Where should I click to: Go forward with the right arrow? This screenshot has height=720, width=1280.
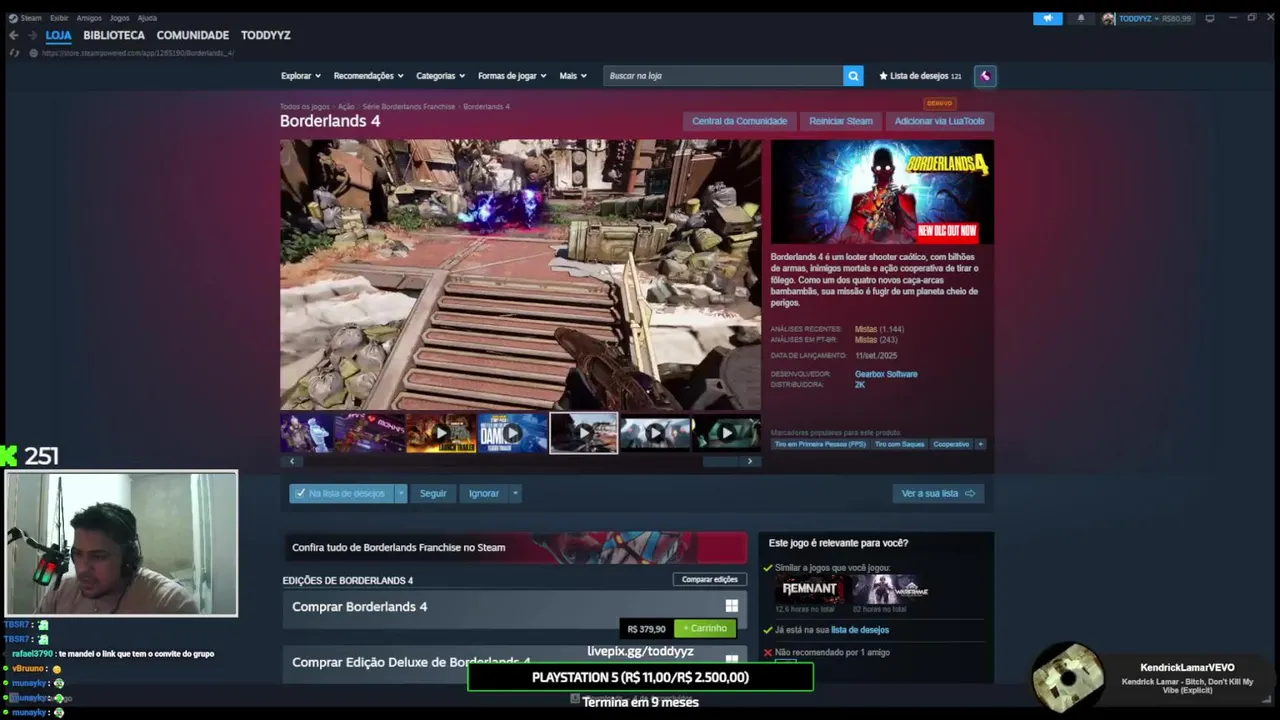pyautogui.click(x=31, y=35)
